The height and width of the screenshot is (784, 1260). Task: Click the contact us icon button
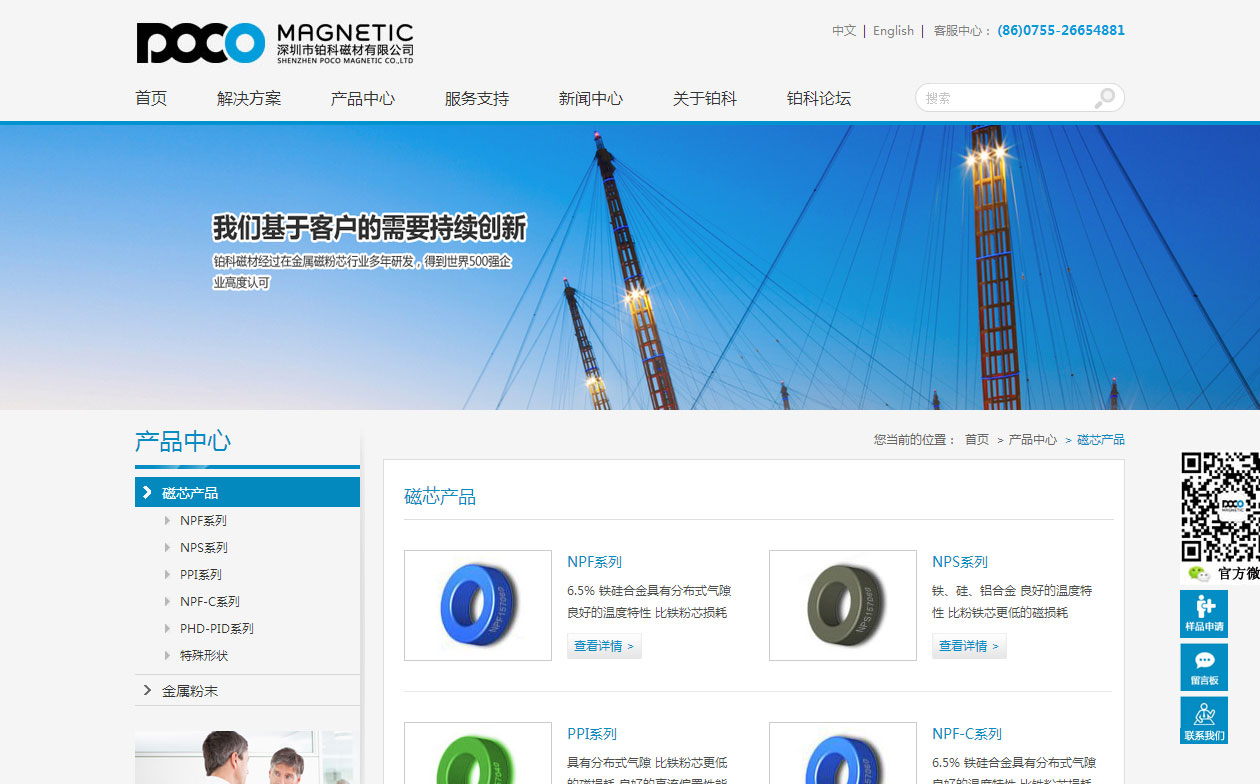pos(1204,721)
